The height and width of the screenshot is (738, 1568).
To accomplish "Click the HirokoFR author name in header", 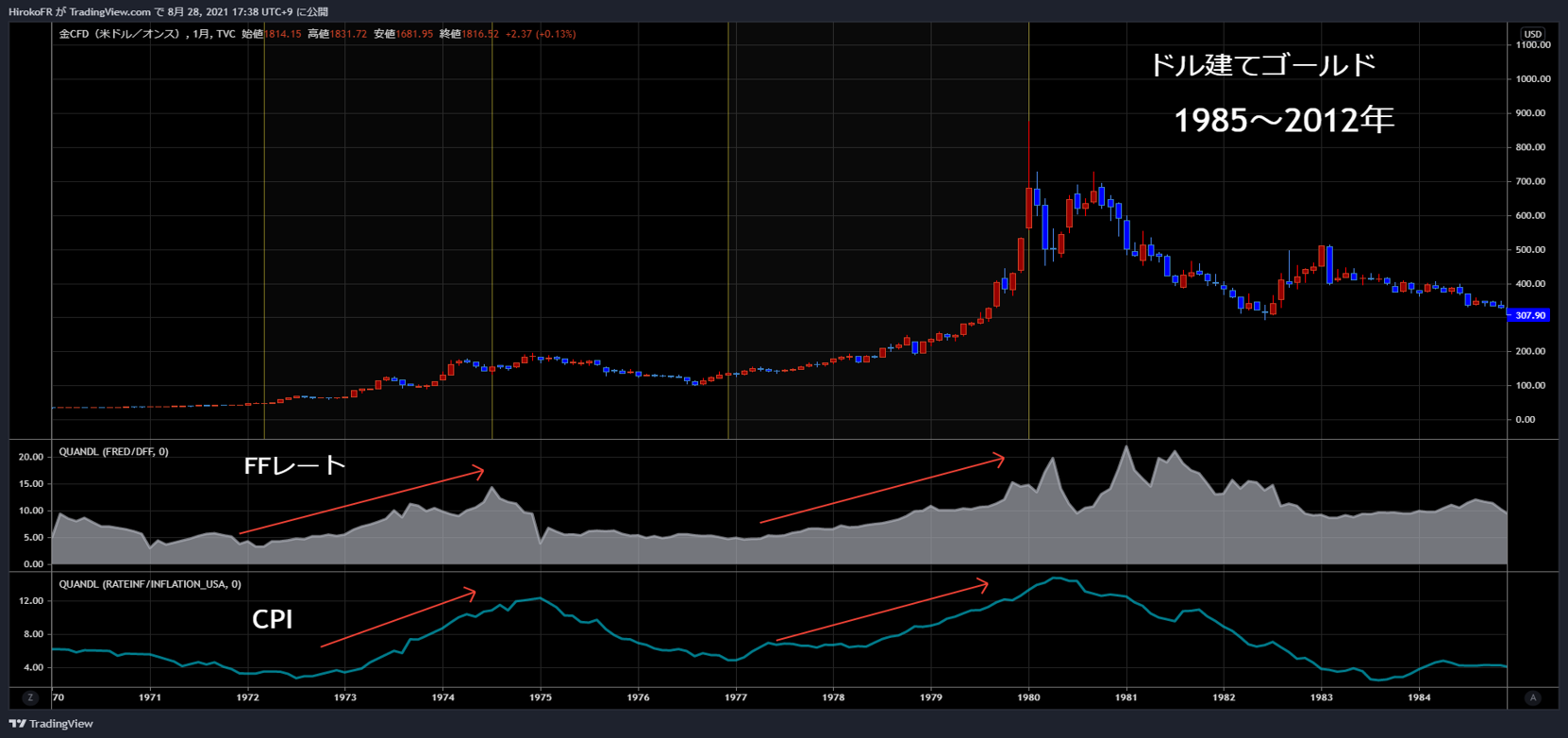I will click(34, 11).
